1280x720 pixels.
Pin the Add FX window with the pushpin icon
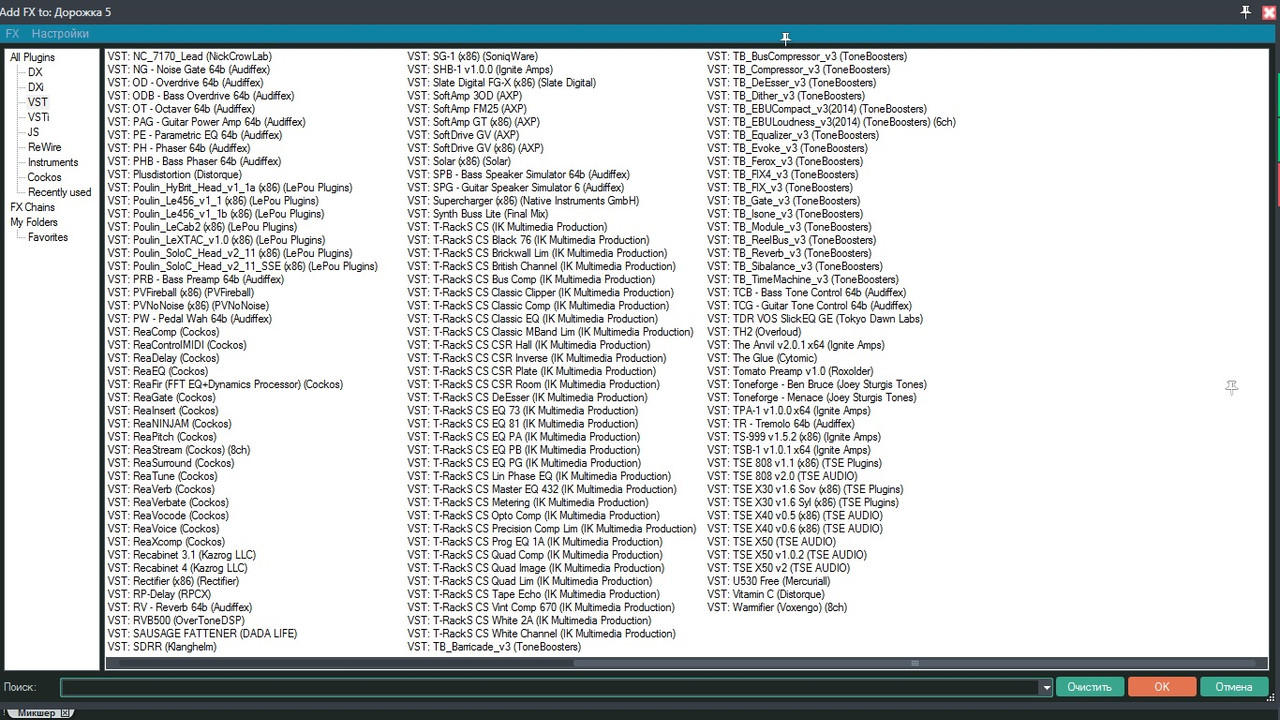click(1246, 11)
